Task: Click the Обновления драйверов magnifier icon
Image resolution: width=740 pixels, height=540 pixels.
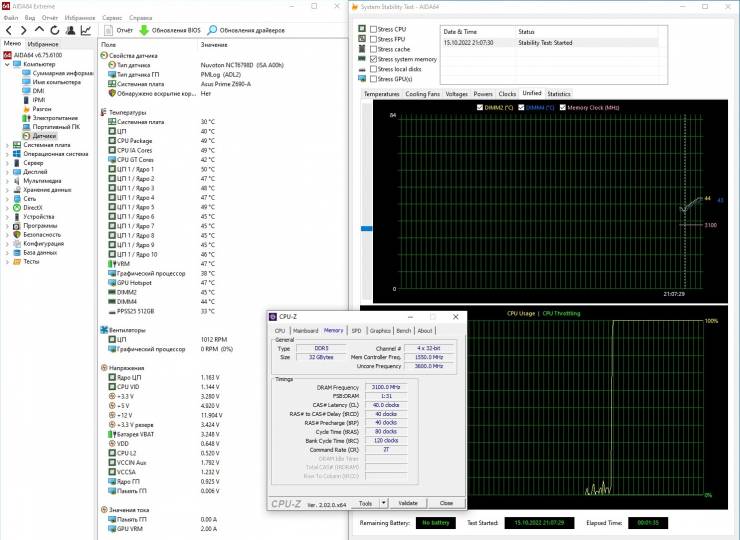Action: (x=212, y=30)
